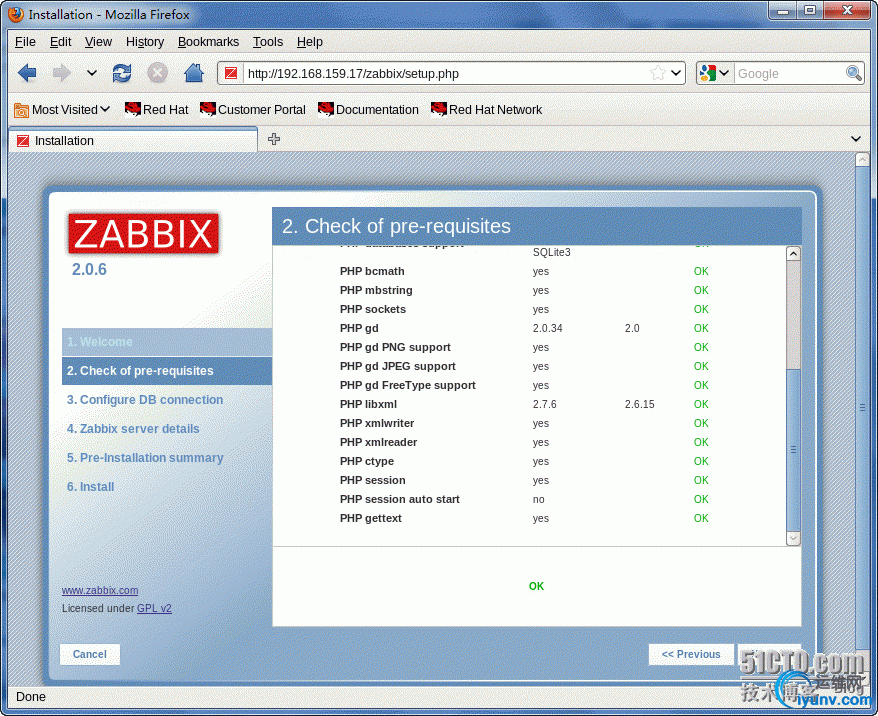
Task: Open the Help menu
Action: tap(310, 42)
